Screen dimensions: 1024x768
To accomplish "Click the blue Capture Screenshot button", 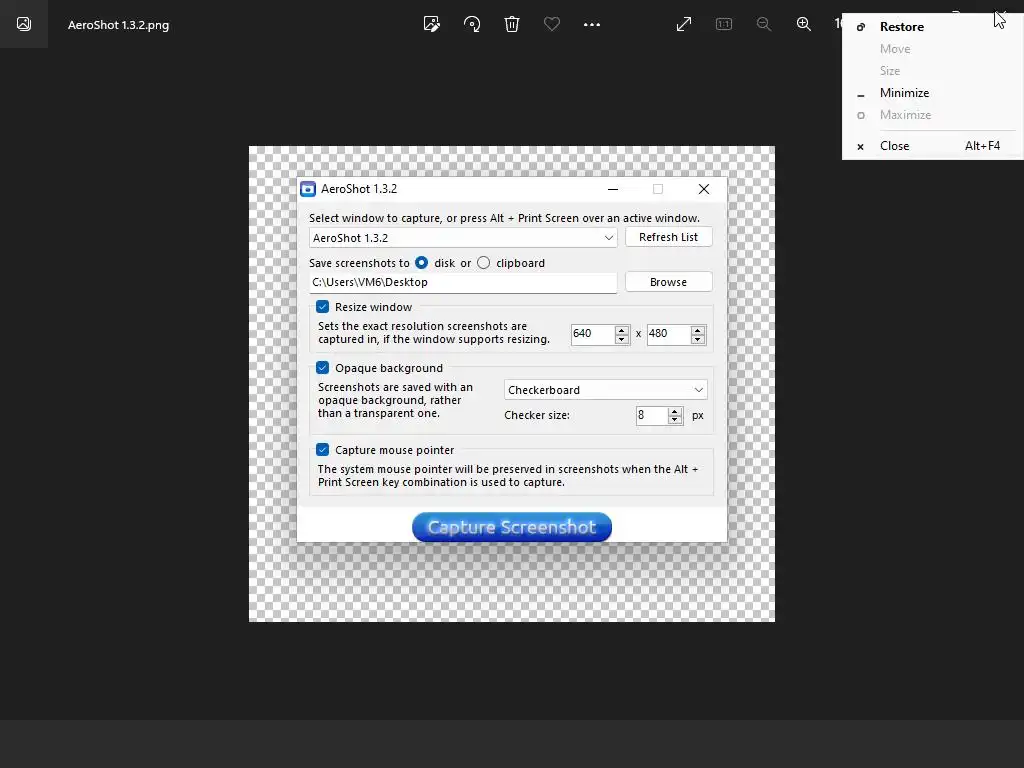I will (512, 527).
